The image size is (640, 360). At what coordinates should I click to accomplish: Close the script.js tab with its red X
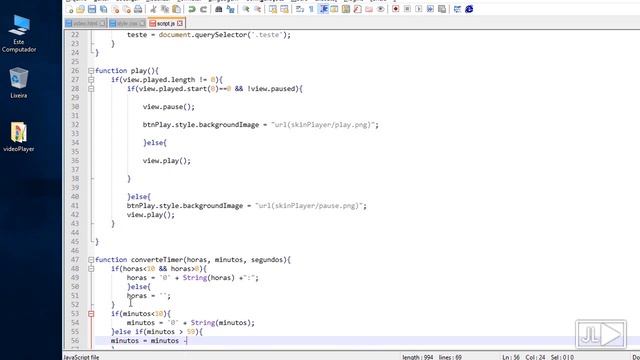pos(180,24)
